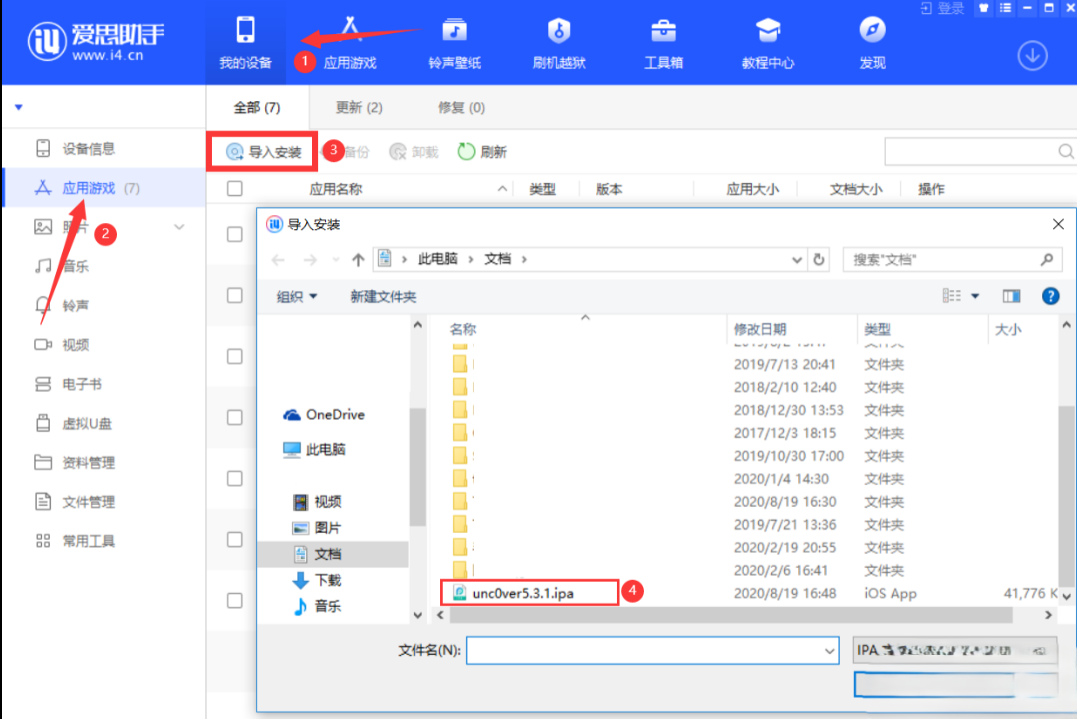The image size is (1077, 719).
Task: Select Downloads (下载) in navigation pane
Action: pos(317,580)
